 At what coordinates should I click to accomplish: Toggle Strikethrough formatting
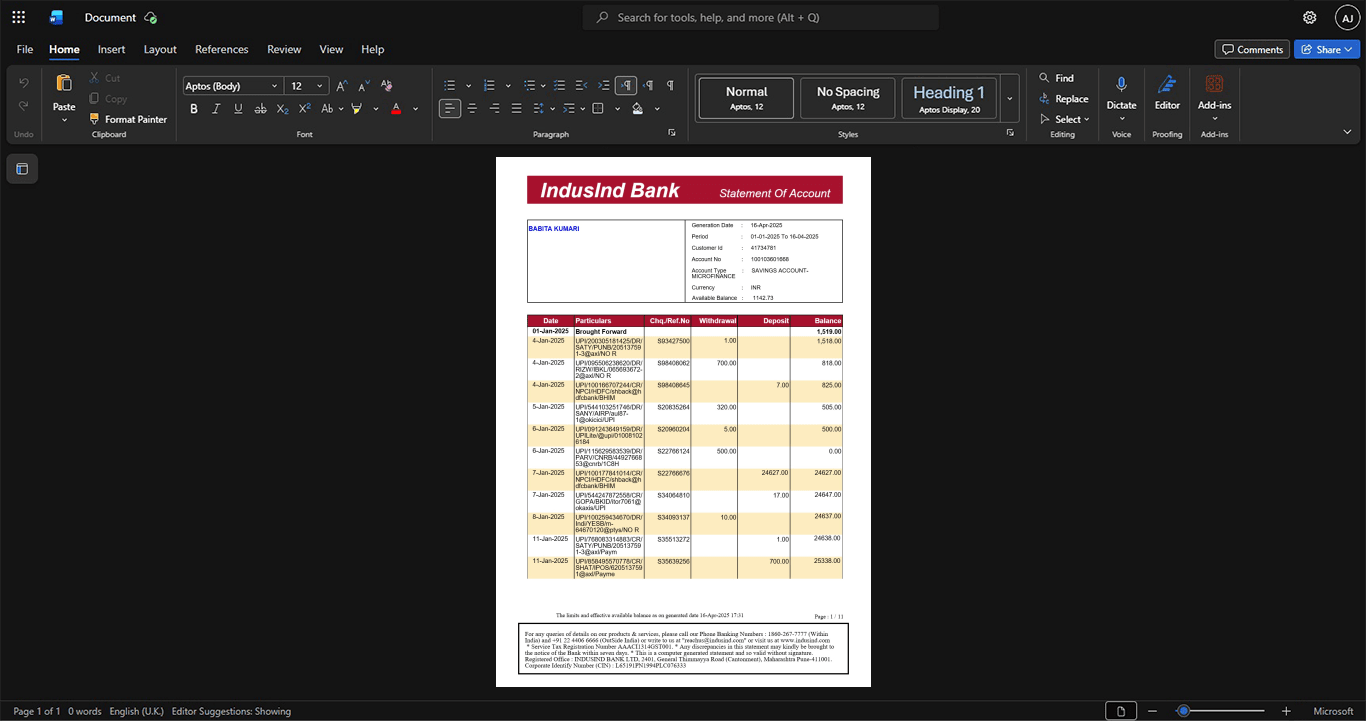[260, 108]
